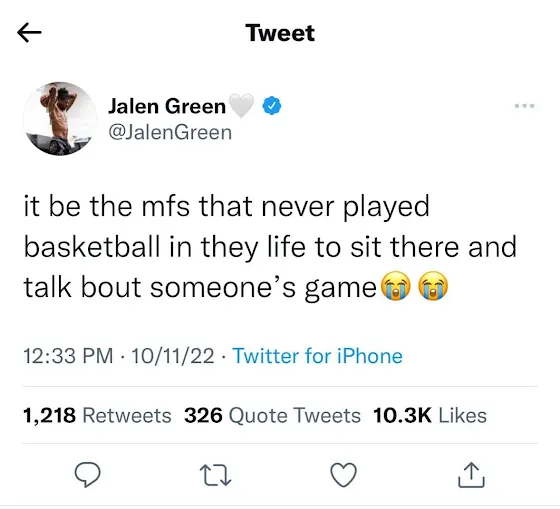Reply with the speech bubble icon
Screen dimensions: 560x509
click(x=88, y=475)
